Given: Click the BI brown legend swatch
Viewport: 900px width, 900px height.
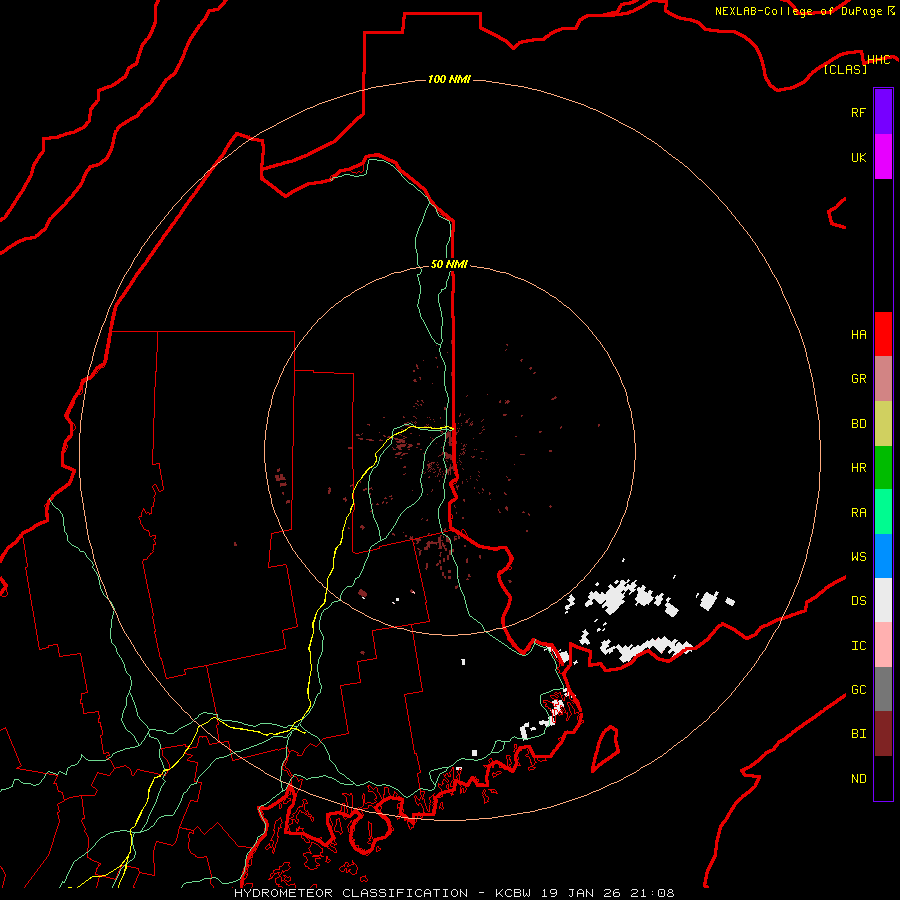Looking at the screenshot, I should click(883, 734).
